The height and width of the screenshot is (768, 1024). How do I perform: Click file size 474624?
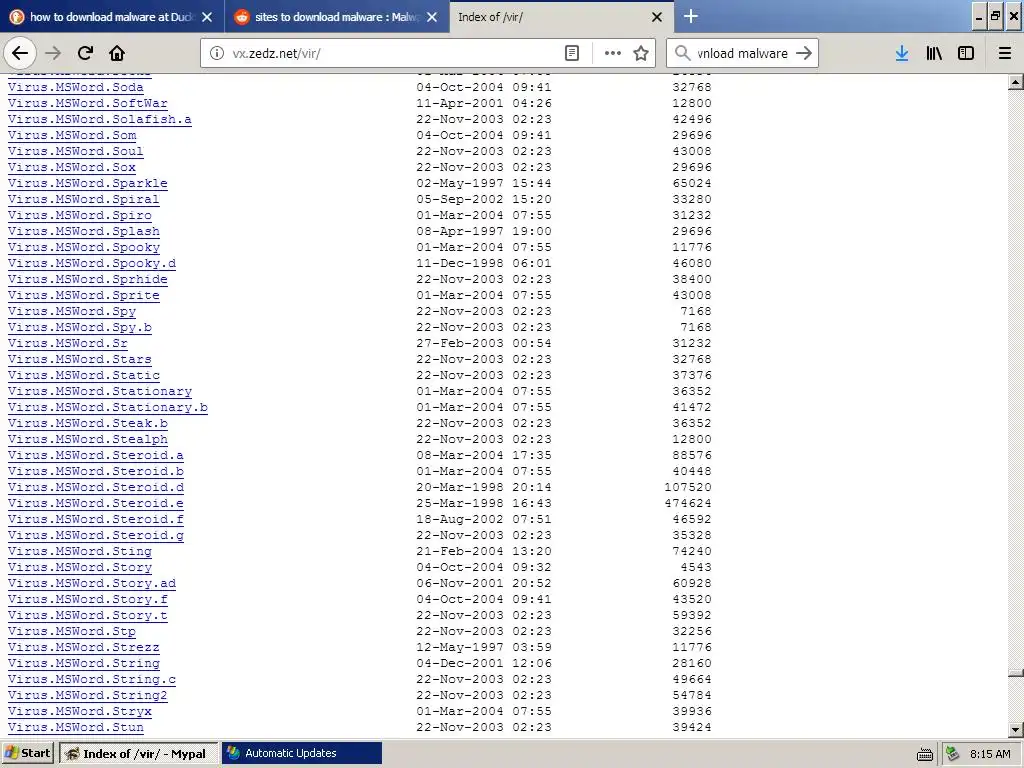click(x=688, y=503)
